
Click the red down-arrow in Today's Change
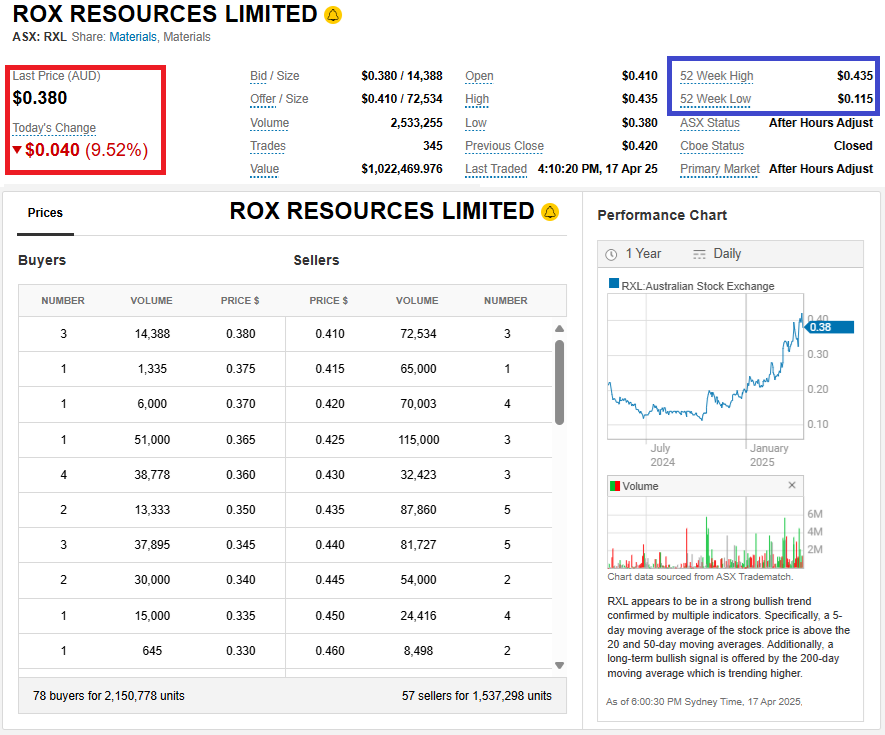coord(17,151)
